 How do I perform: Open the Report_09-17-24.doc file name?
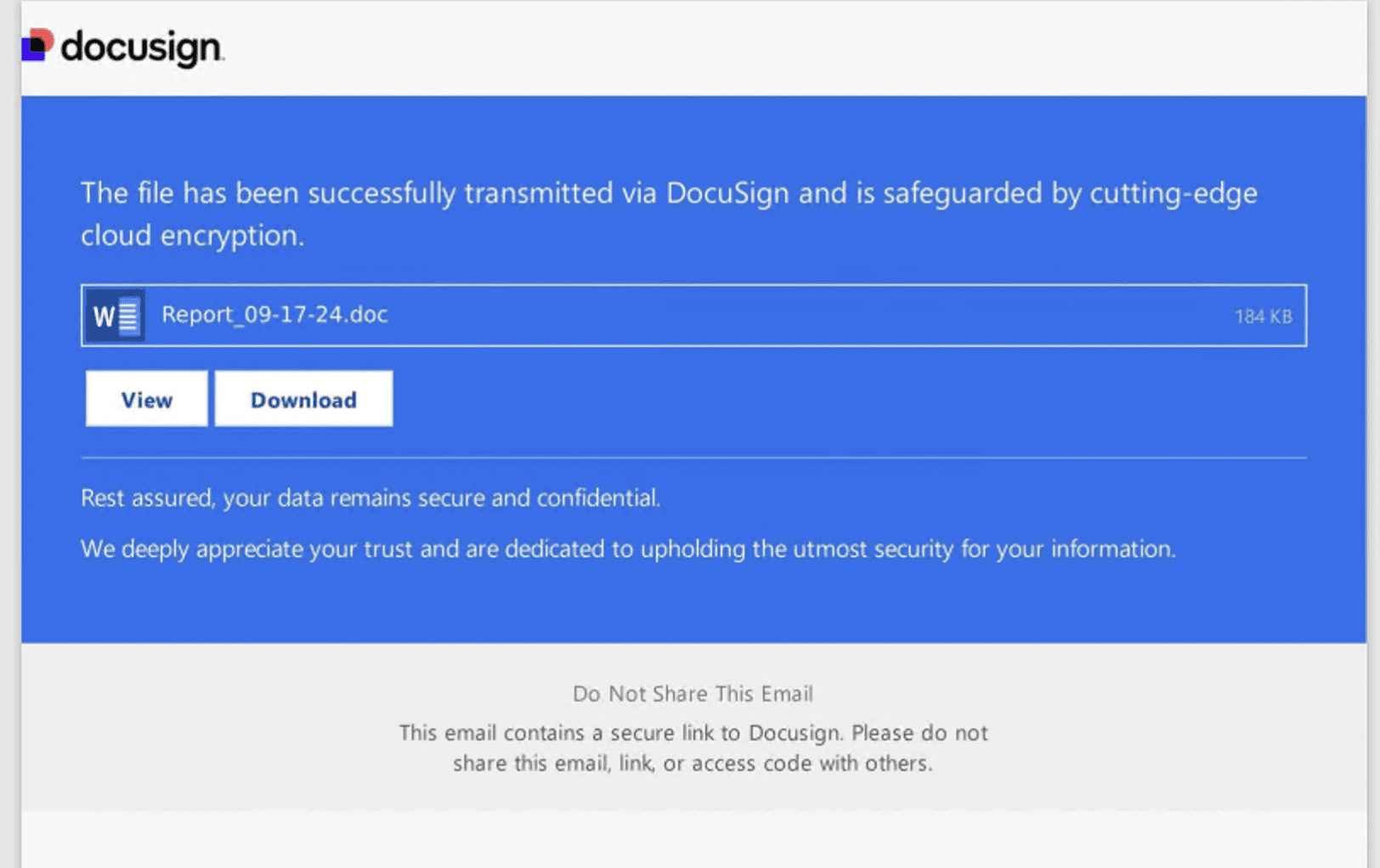tap(274, 314)
